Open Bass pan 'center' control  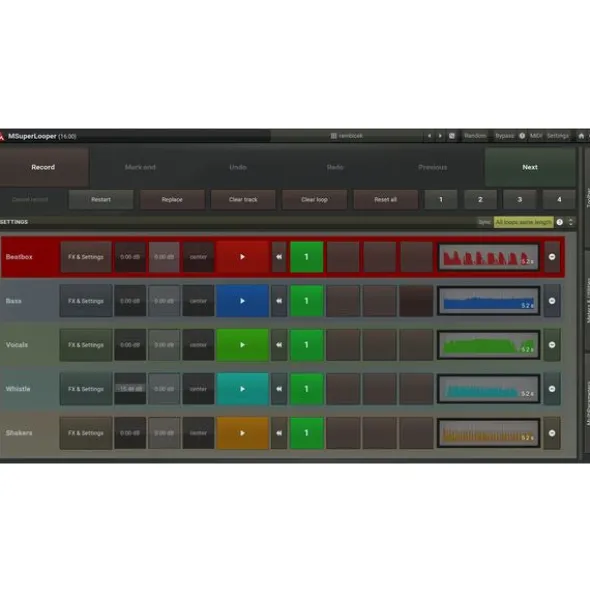point(198,301)
